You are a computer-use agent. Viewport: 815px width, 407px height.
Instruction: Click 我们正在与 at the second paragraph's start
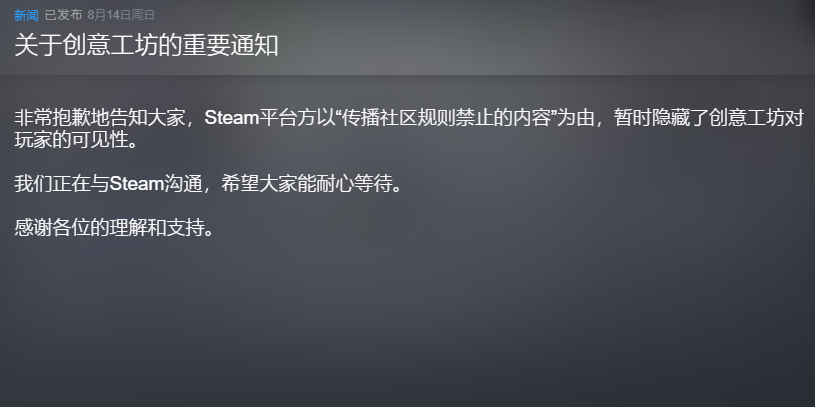click(61, 184)
